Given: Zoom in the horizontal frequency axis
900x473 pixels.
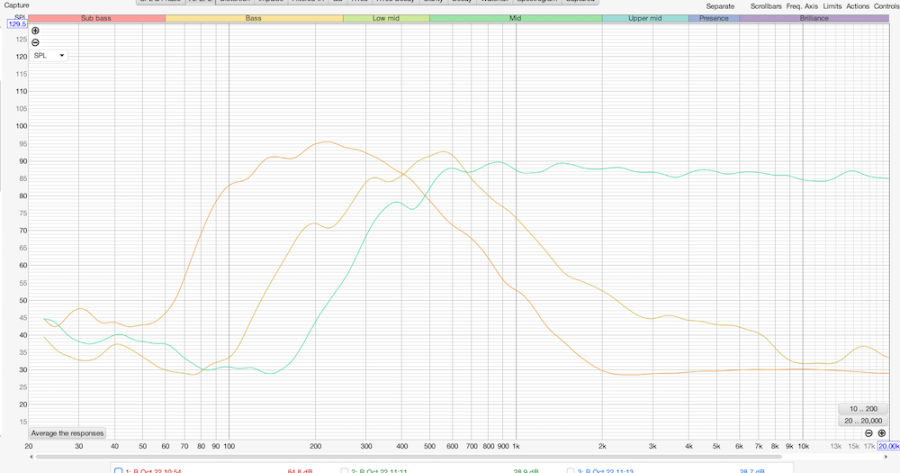Looking at the screenshot, I should [882, 433].
